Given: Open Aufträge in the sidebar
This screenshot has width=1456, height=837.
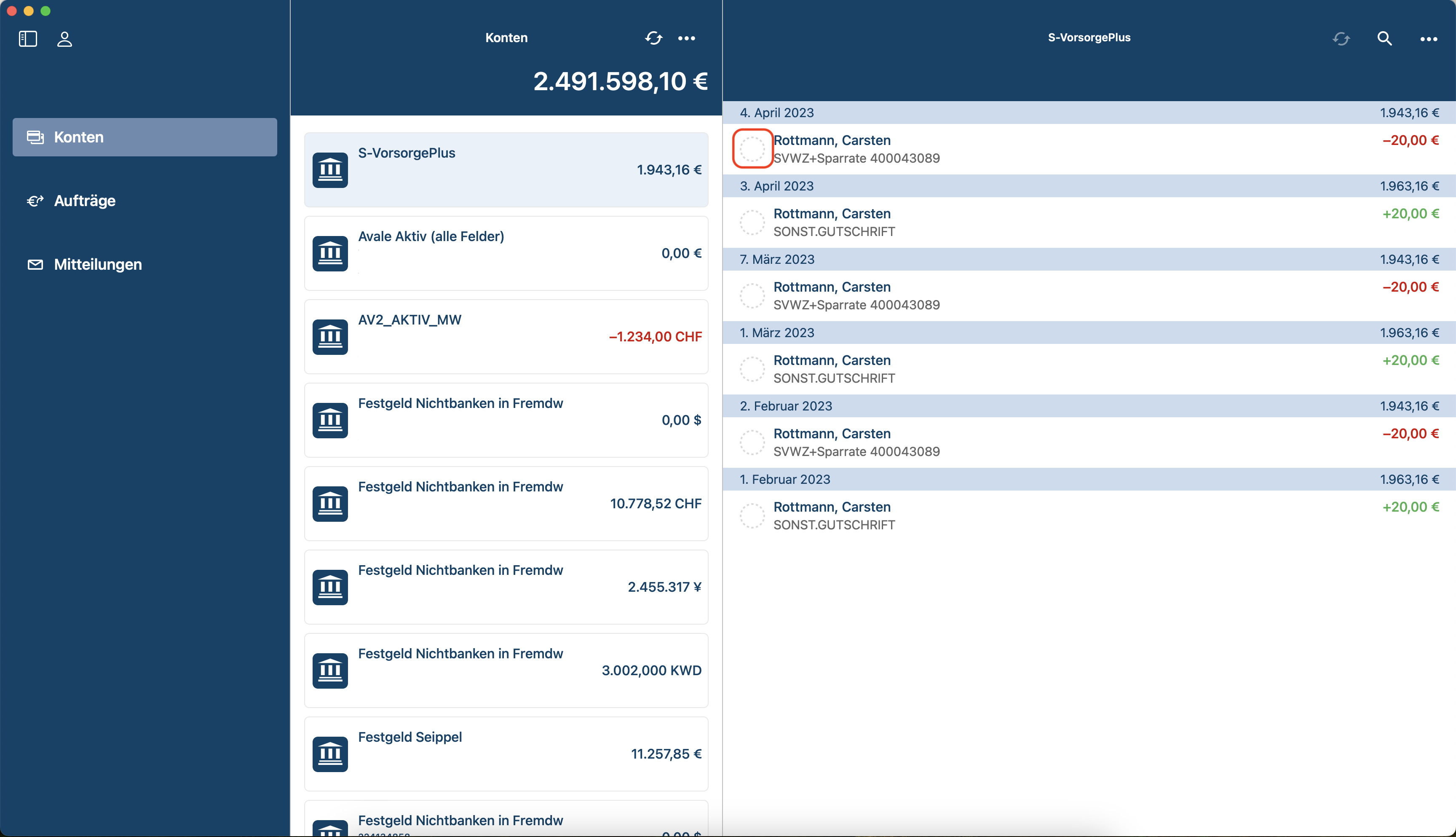Looking at the screenshot, I should (145, 201).
